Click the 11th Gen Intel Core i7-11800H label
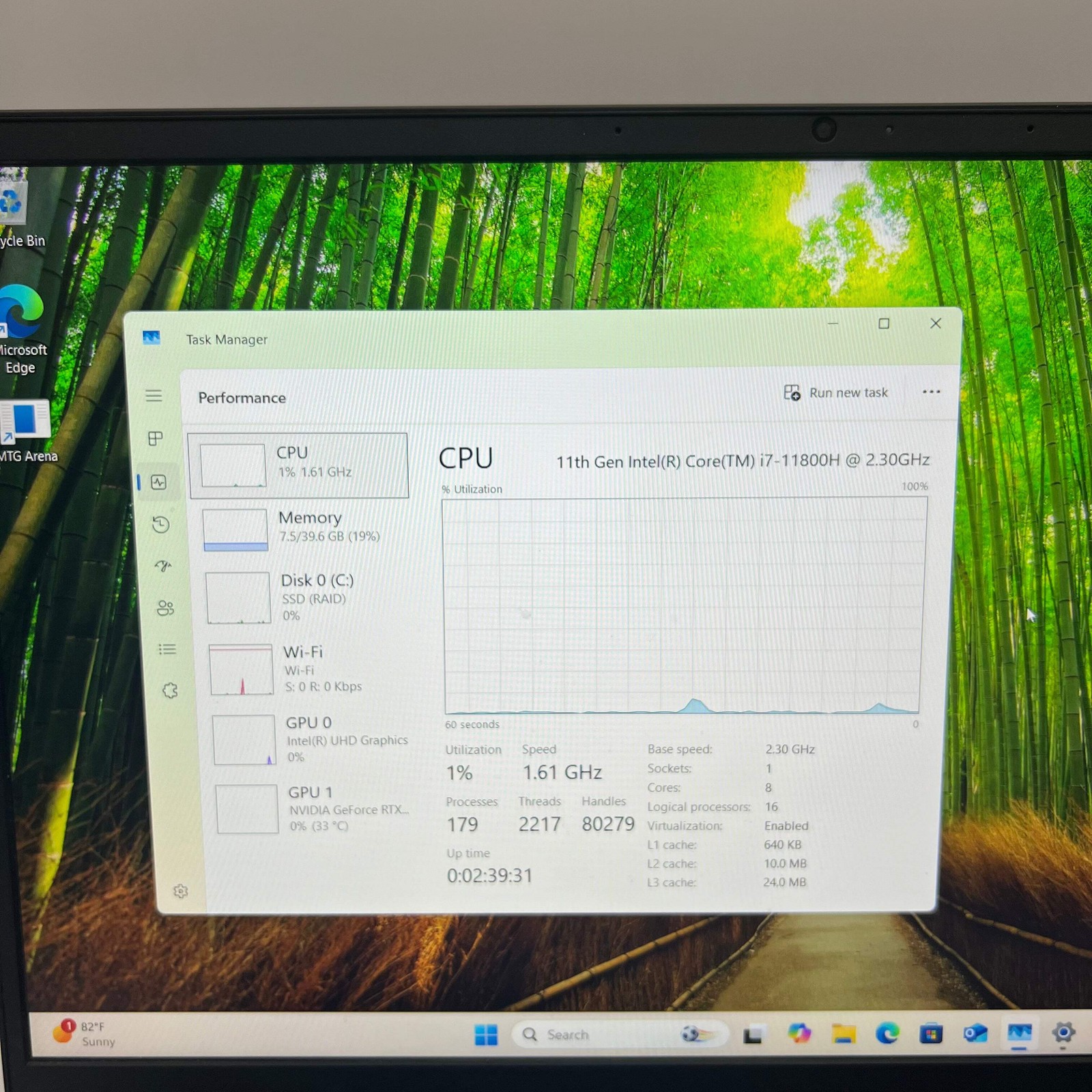This screenshot has height=1092, width=1092. coord(743,461)
